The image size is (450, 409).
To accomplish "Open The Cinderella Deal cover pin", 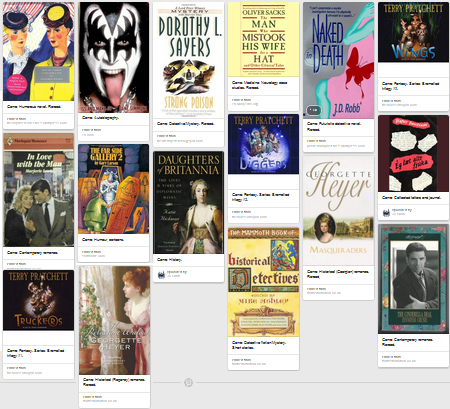I will point(414,279).
